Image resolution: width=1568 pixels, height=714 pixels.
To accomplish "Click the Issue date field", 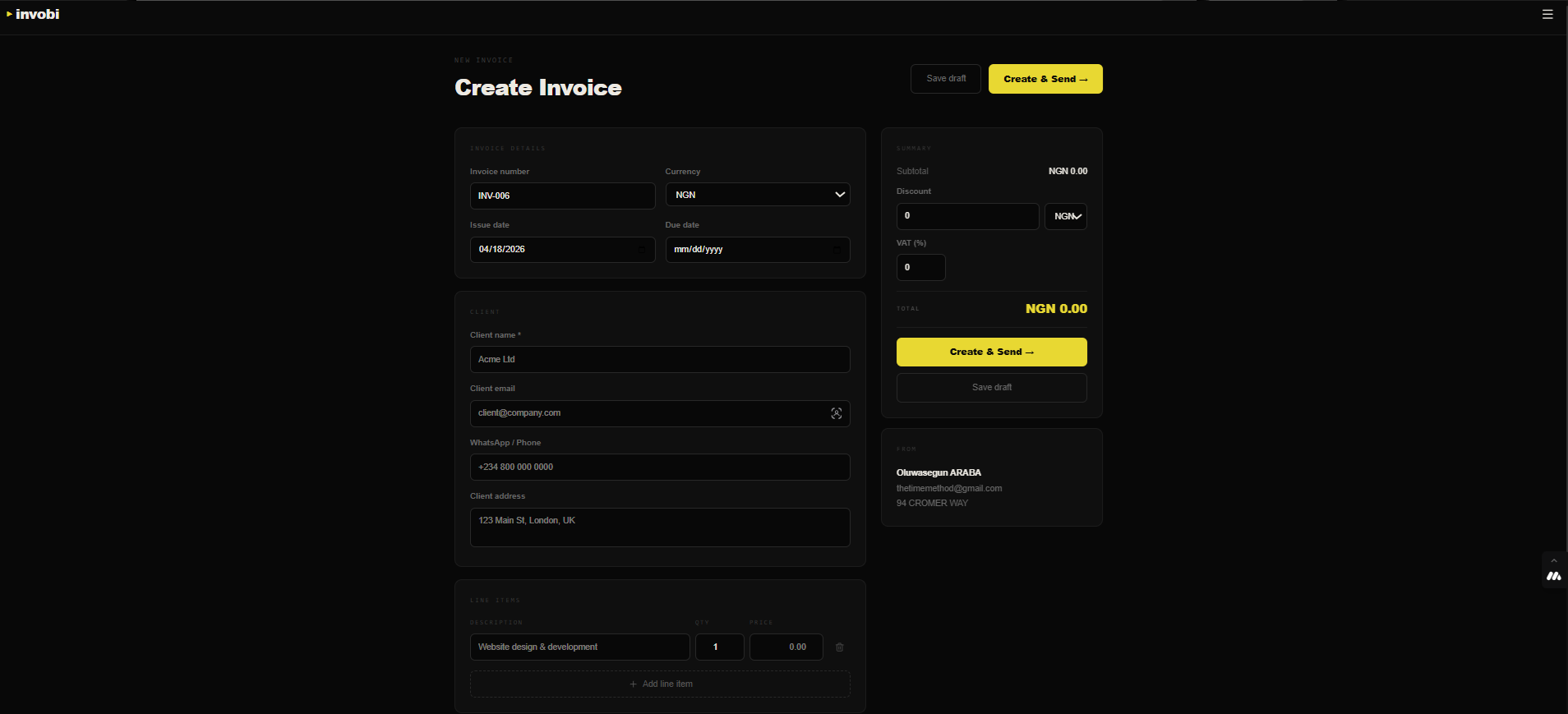I will [562, 250].
